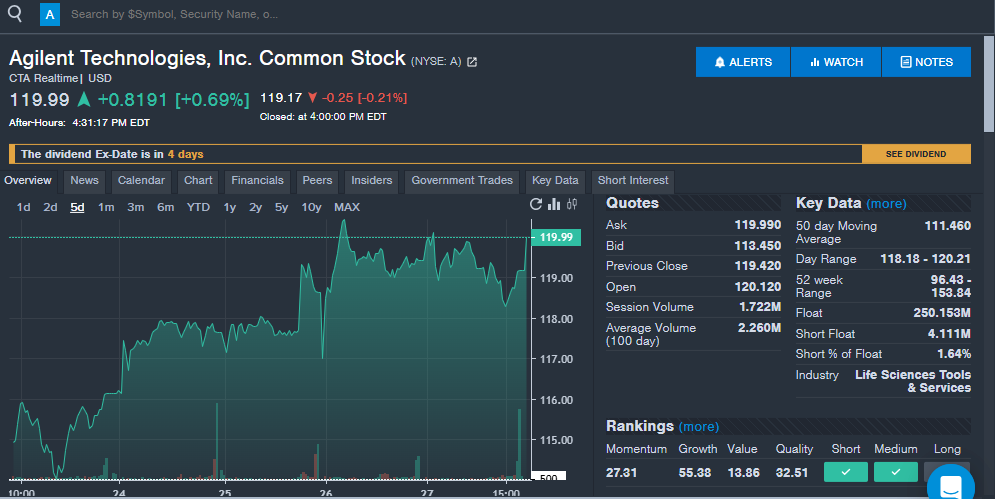Viewport: 995px width, 499px height.
Task: Open the Government Trades tab
Action: point(462,181)
